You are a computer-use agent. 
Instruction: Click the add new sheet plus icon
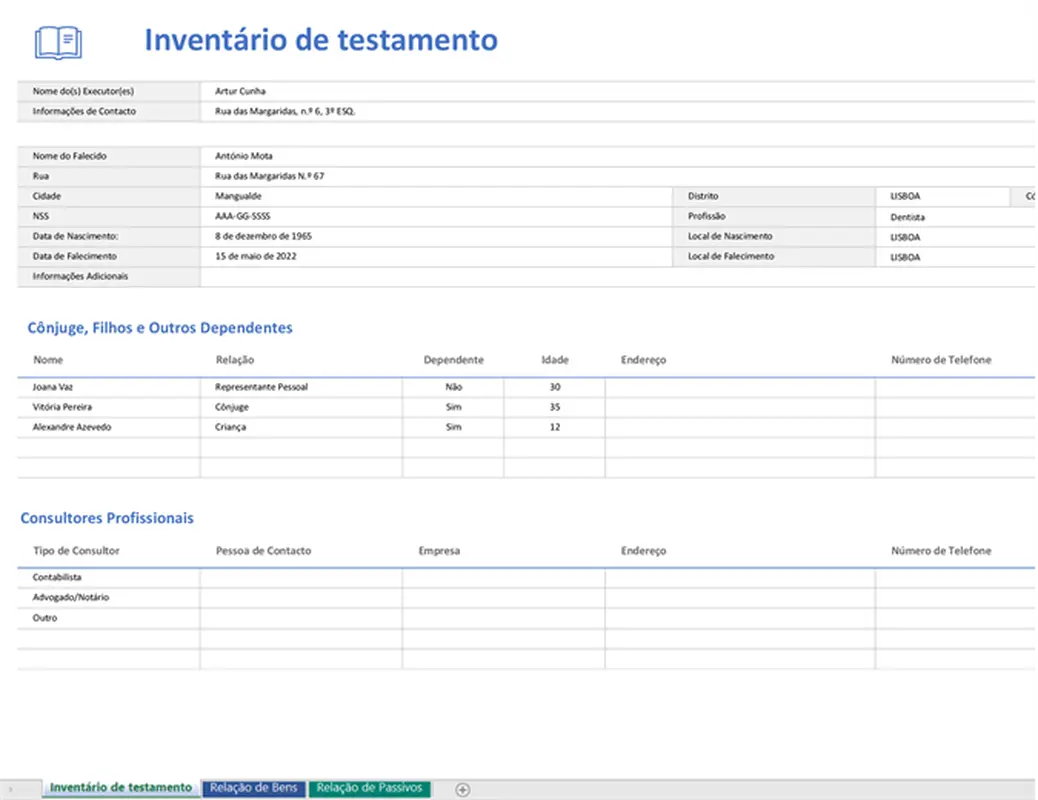point(462,789)
